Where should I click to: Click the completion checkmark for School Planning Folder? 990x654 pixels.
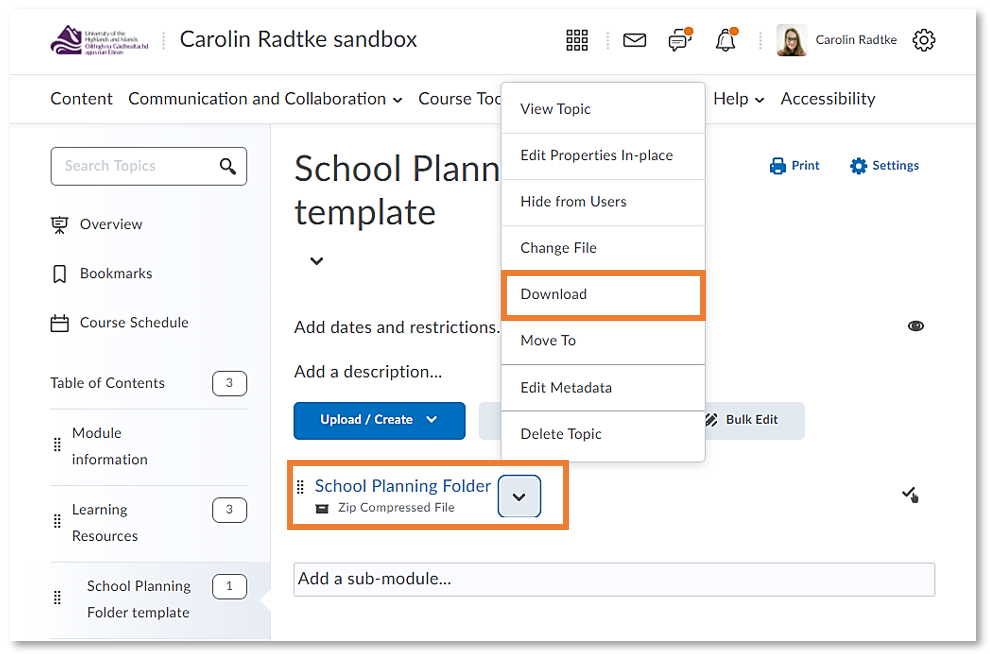(x=909, y=491)
